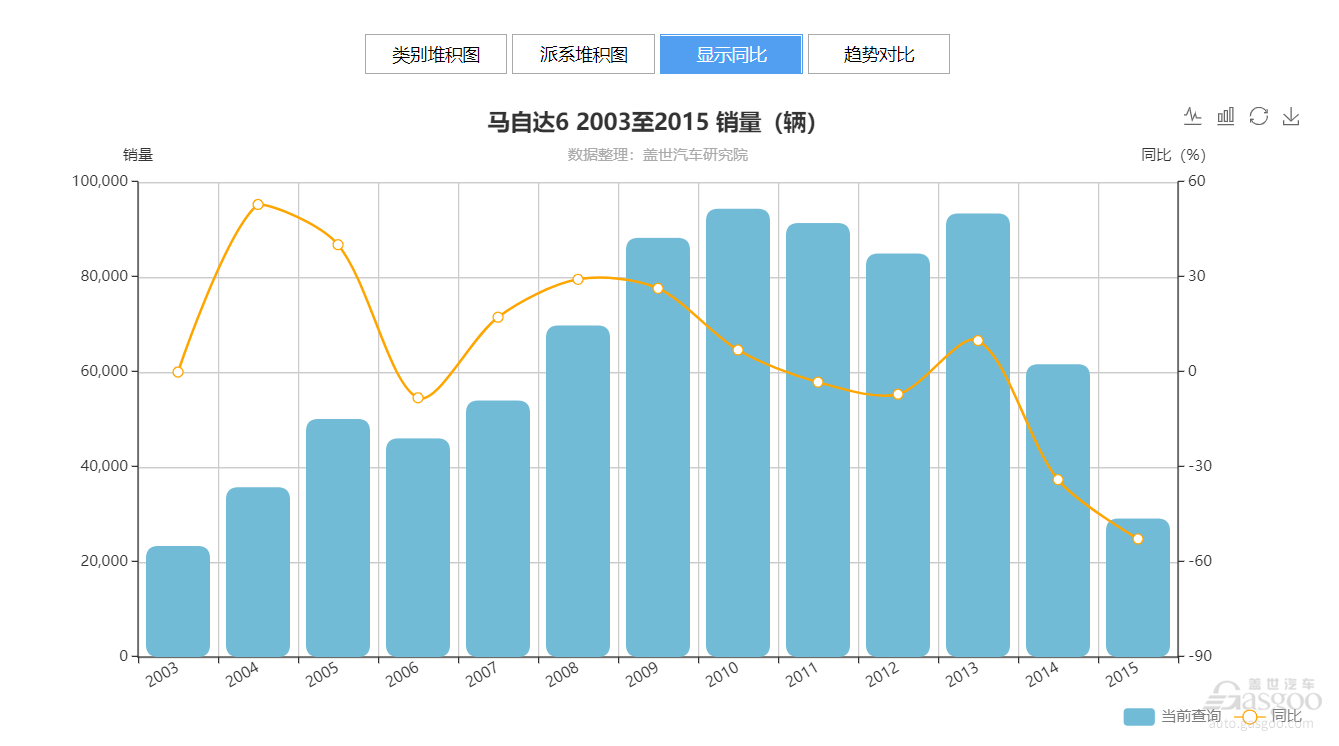This screenshot has height=746, width=1339.
Task: Click the 2009 sales bar
Action: 658,447
